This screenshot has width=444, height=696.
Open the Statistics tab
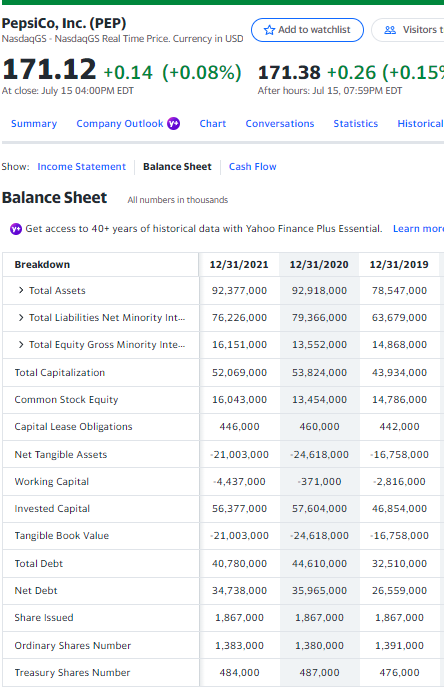click(x=356, y=124)
